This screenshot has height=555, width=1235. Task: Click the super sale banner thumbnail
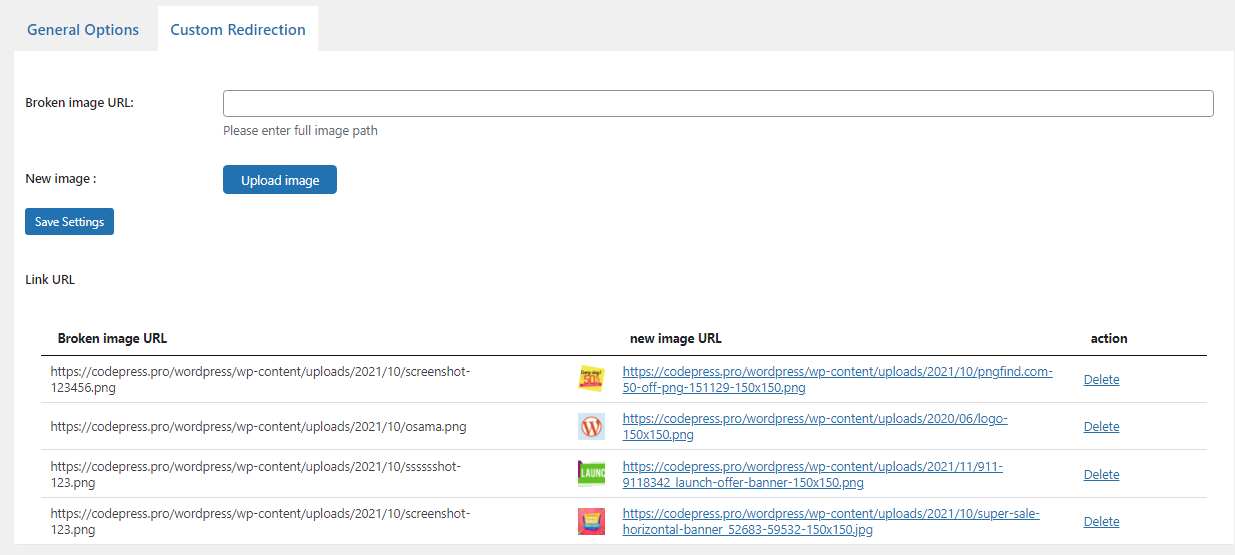pyautogui.click(x=591, y=521)
